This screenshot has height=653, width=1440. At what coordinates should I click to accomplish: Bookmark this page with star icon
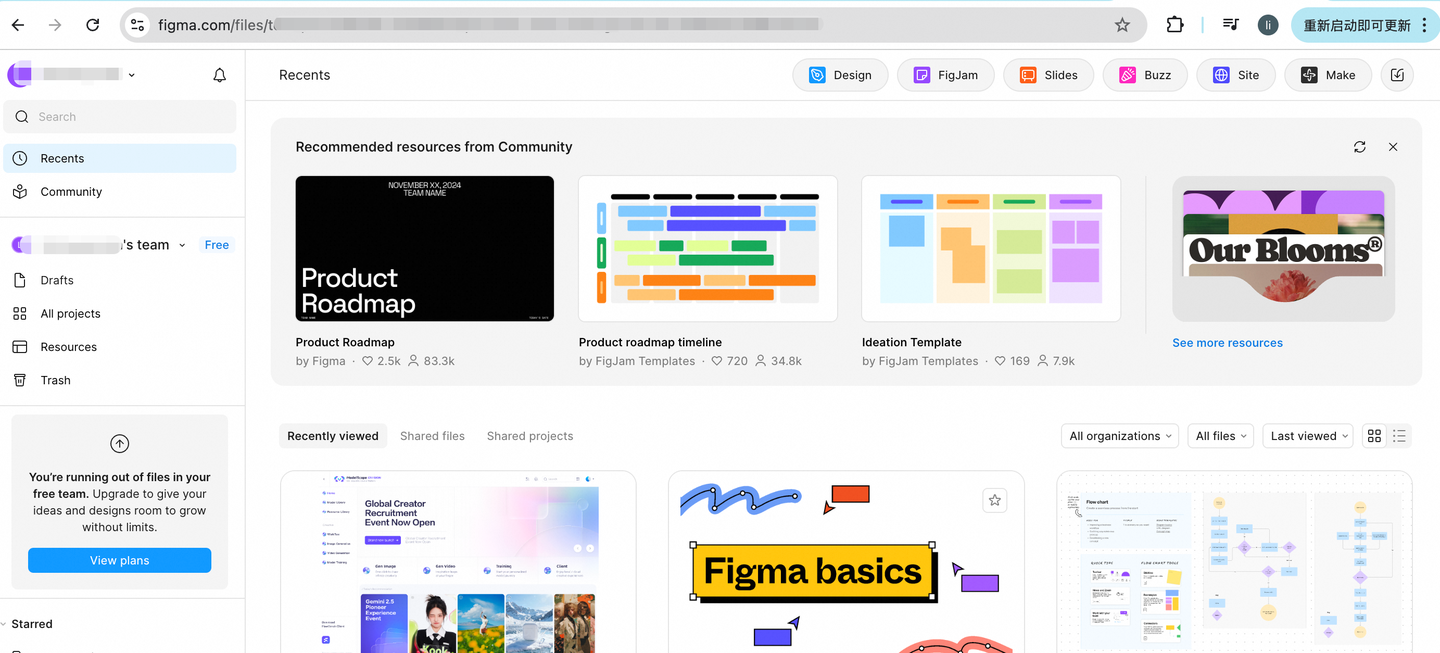pos(1122,25)
